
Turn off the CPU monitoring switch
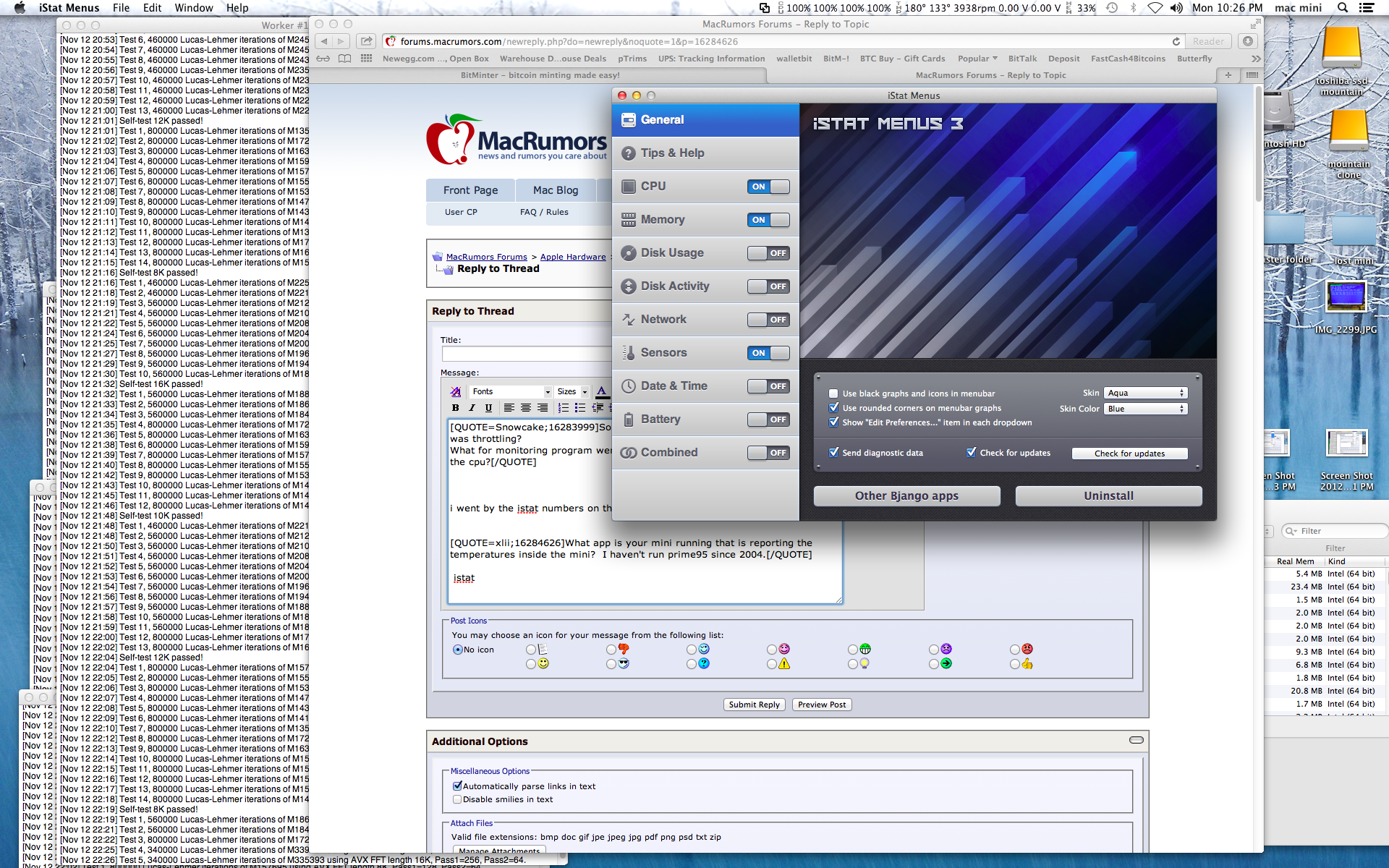768,187
